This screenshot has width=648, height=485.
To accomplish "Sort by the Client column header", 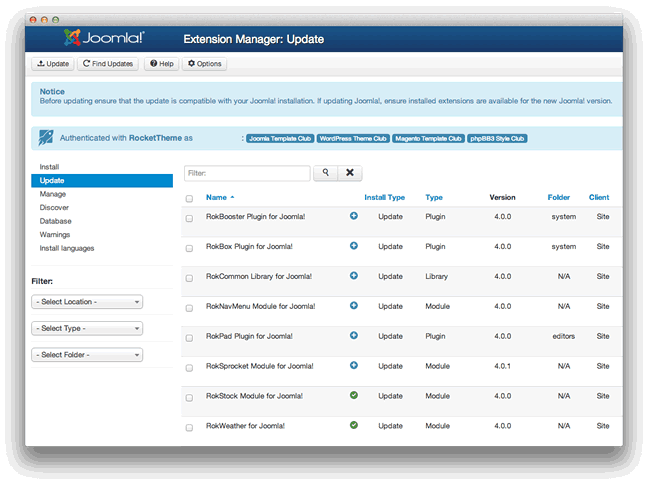I will (599, 197).
